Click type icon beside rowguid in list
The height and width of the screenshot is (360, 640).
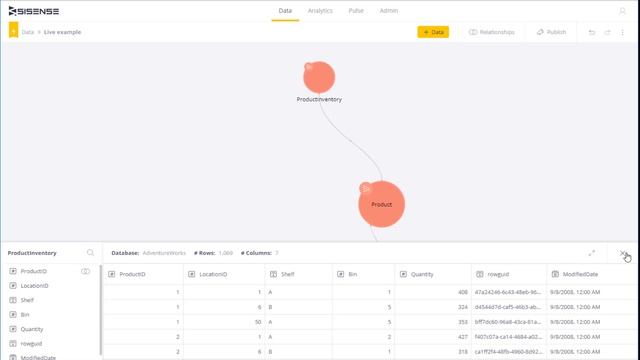pos(13,344)
